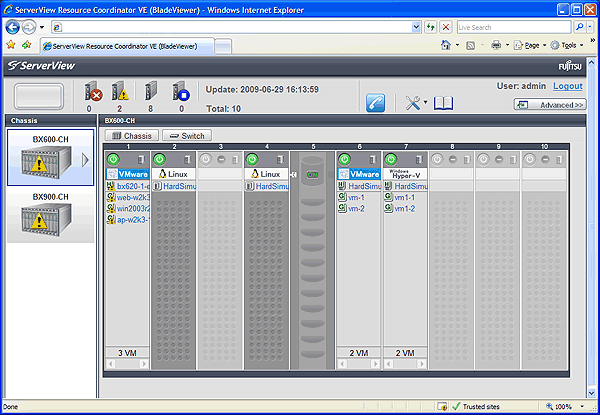Select the BX600-CH chassis

point(50,157)
